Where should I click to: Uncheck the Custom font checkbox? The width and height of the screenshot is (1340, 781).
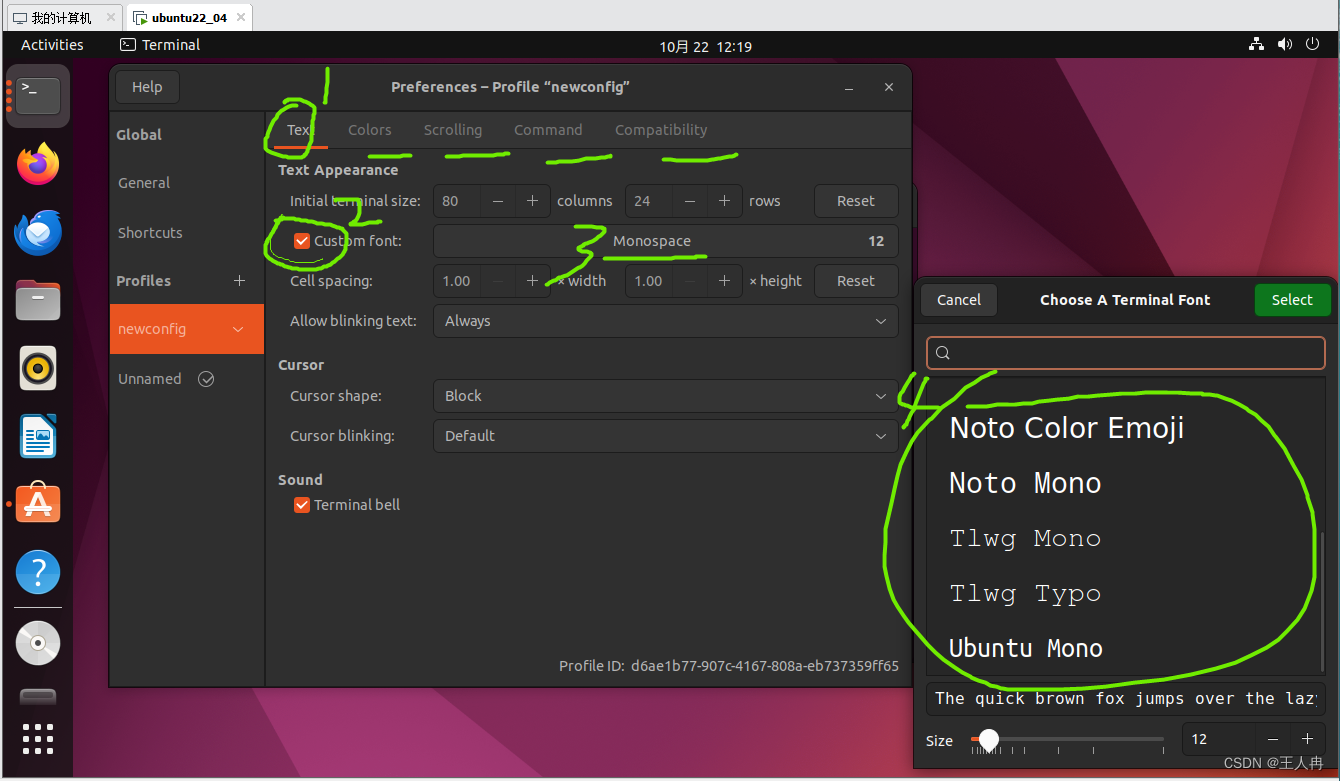pos(302,241)
